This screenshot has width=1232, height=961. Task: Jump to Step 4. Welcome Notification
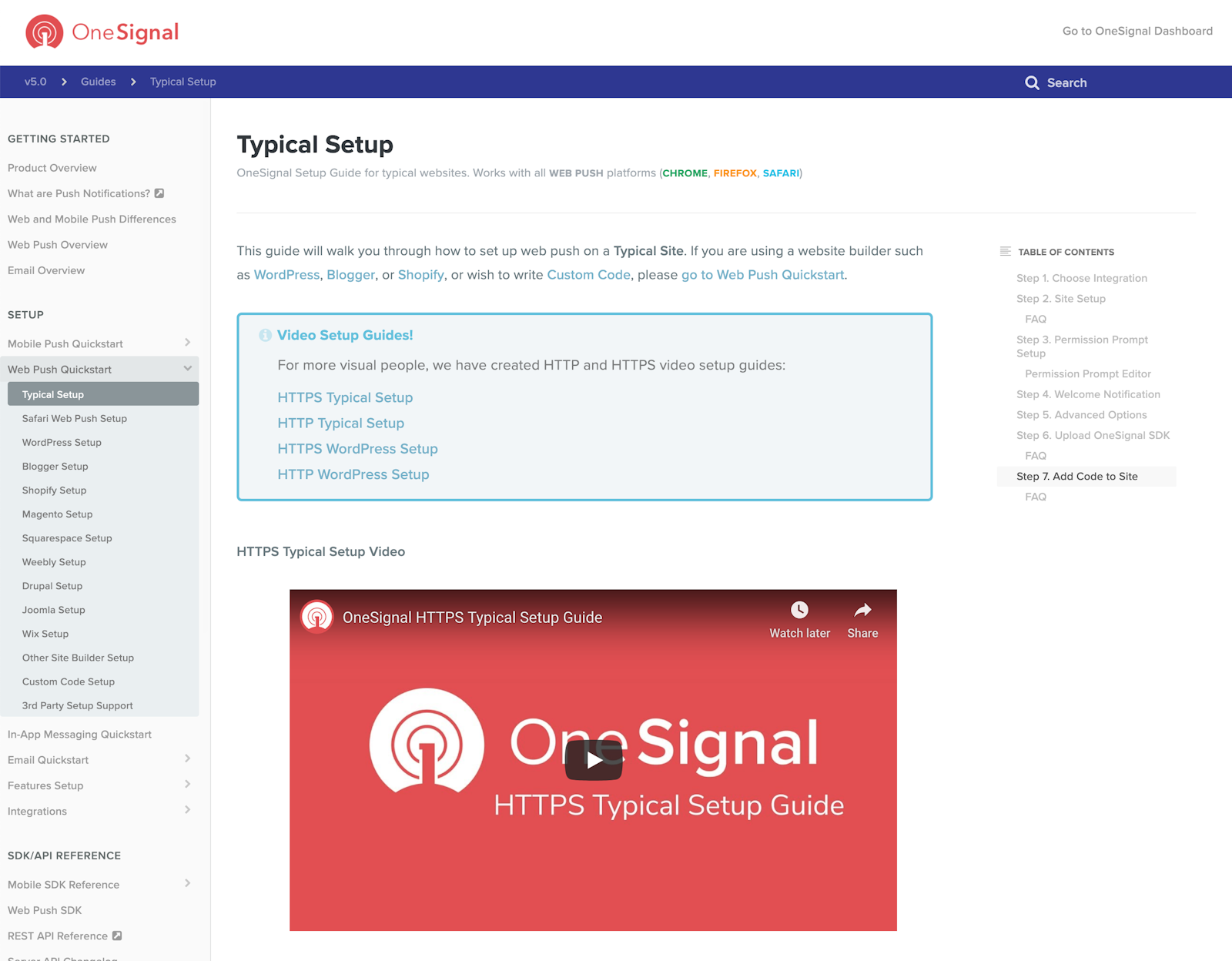point(1088,393)
